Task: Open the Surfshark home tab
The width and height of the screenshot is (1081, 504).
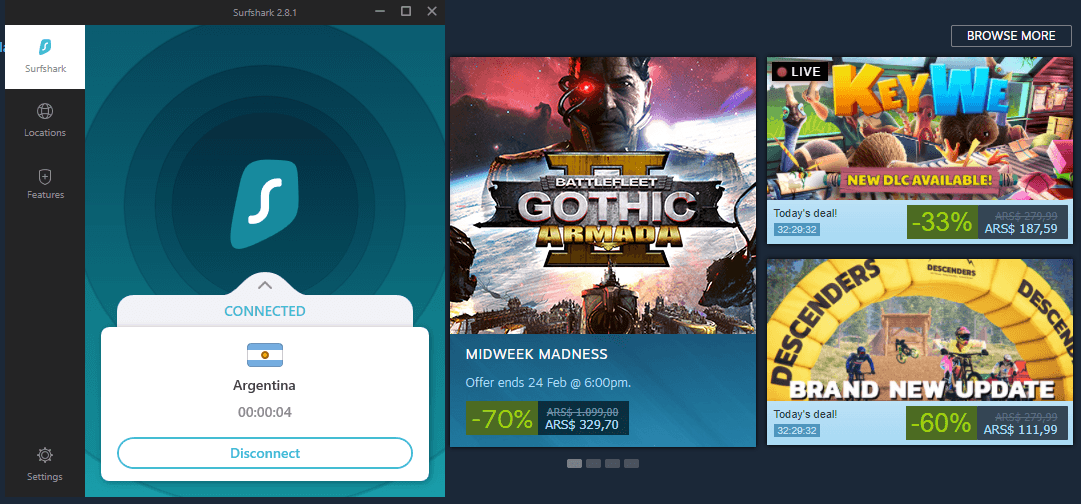Action: click(x=45, y=57)
